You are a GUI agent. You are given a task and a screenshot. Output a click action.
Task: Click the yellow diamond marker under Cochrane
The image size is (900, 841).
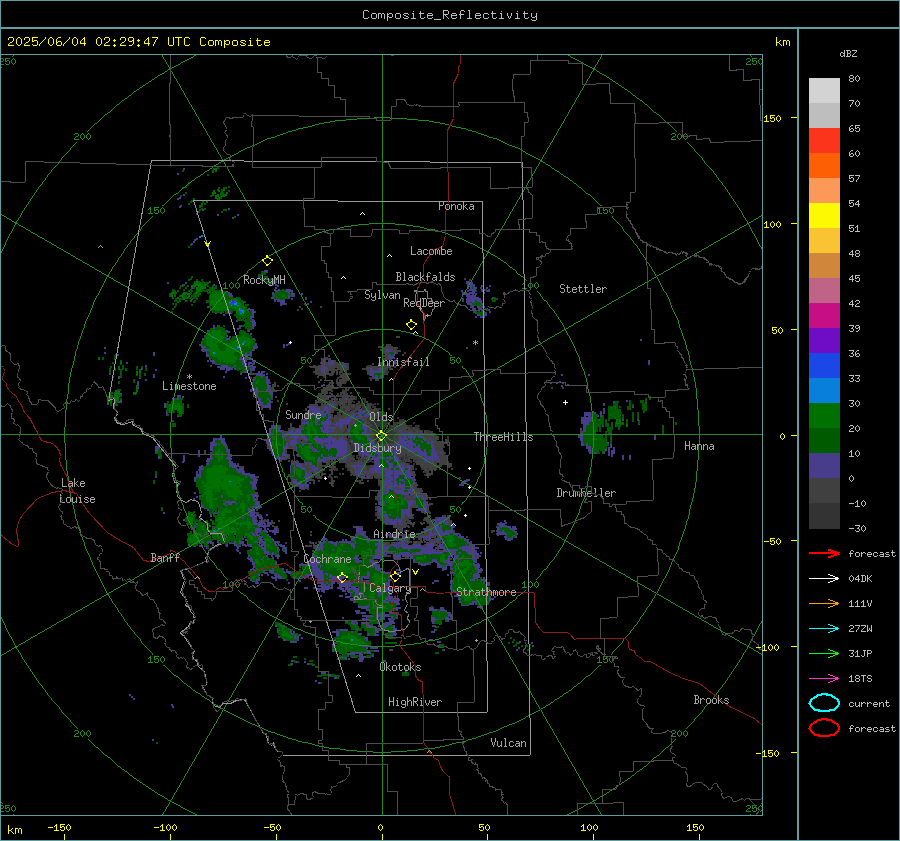(x=343, y=578)
